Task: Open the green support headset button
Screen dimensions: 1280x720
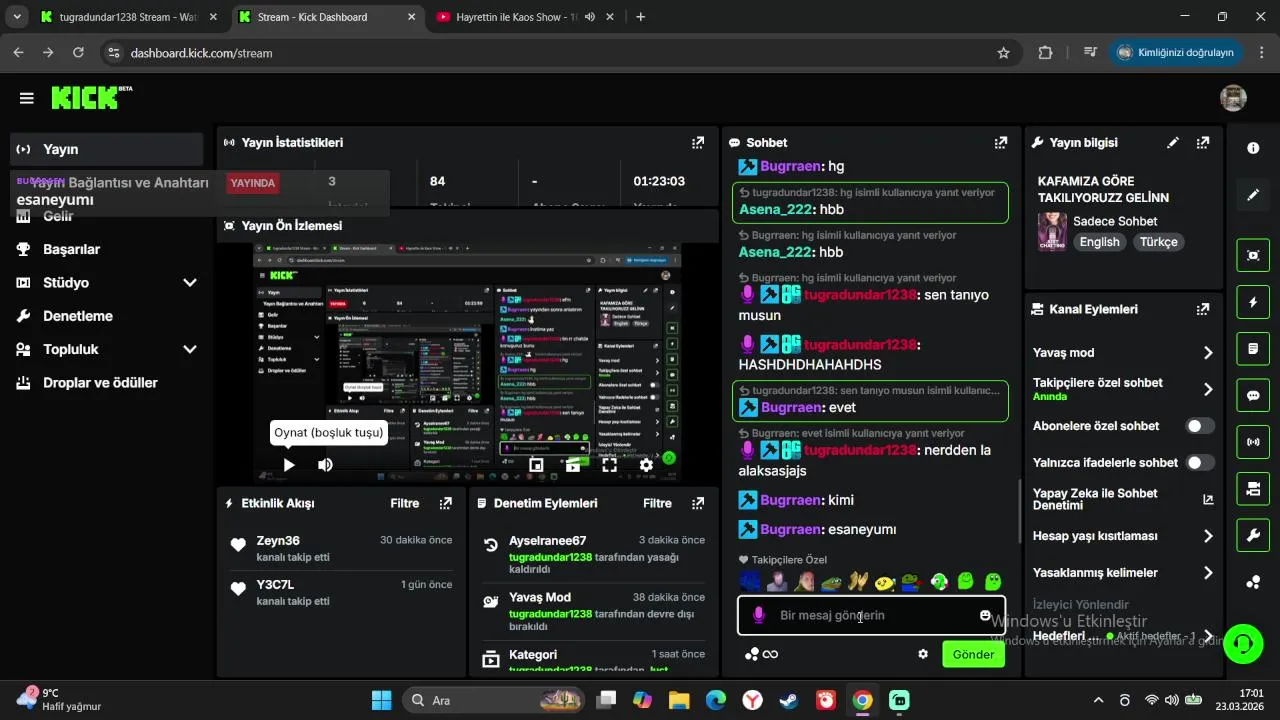Action: tap(1243, 642)
